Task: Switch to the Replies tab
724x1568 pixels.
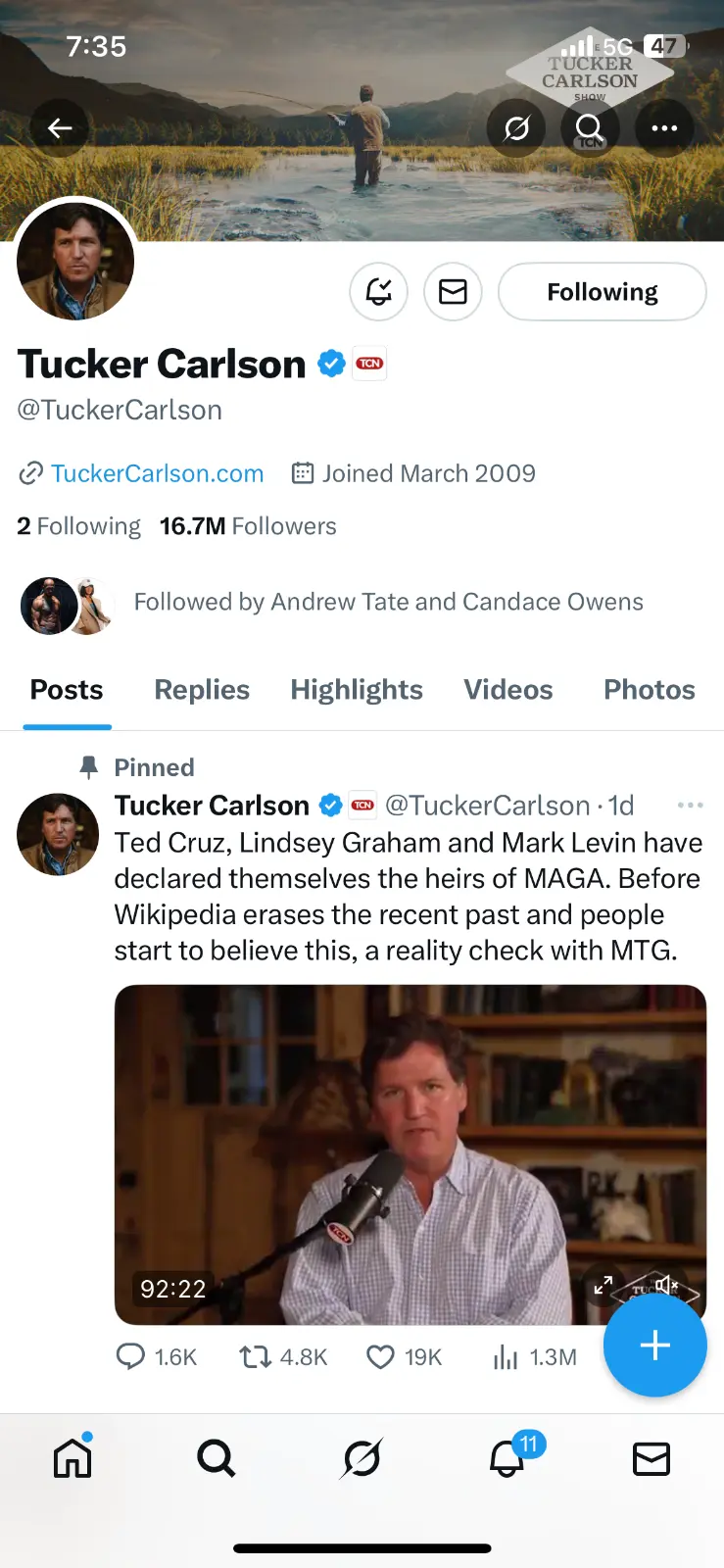Action: (202, 690)
